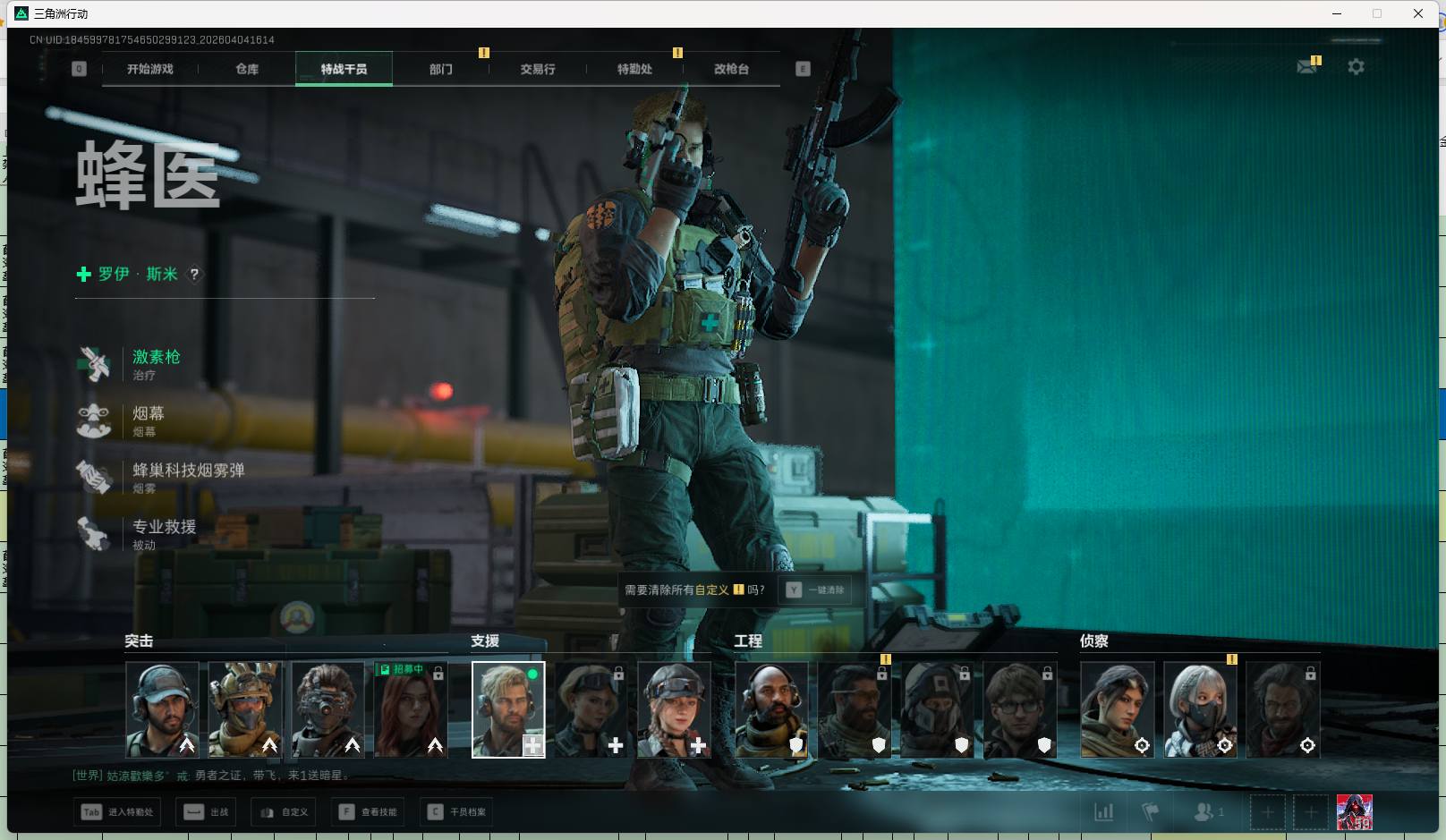Viewport: 1446px width, 840px height.
Task: Select the 激素枪 skill icon
Action: tap(94, 364)
